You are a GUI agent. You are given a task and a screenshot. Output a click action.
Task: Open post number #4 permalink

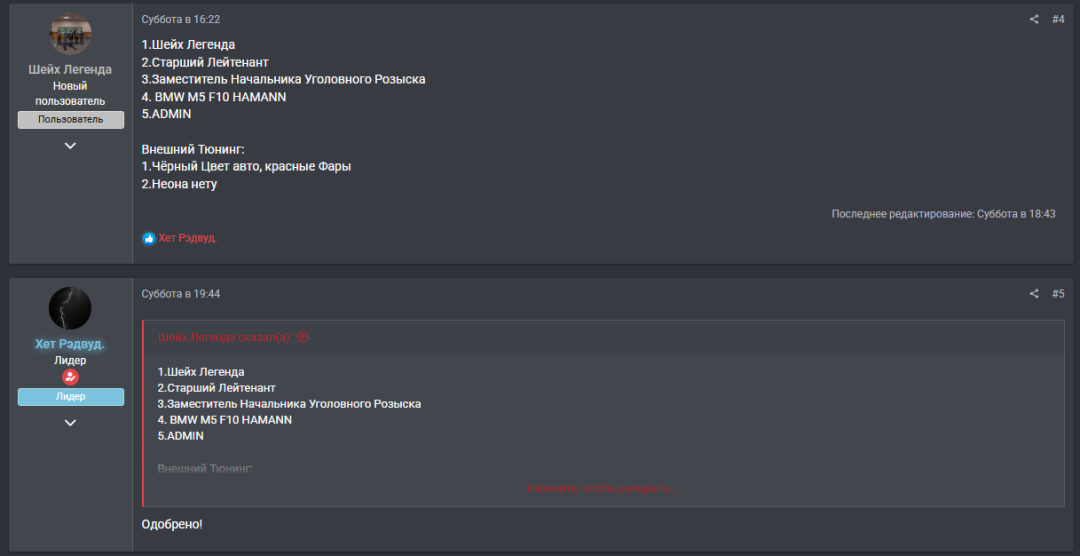click(x=1058, y=19)
